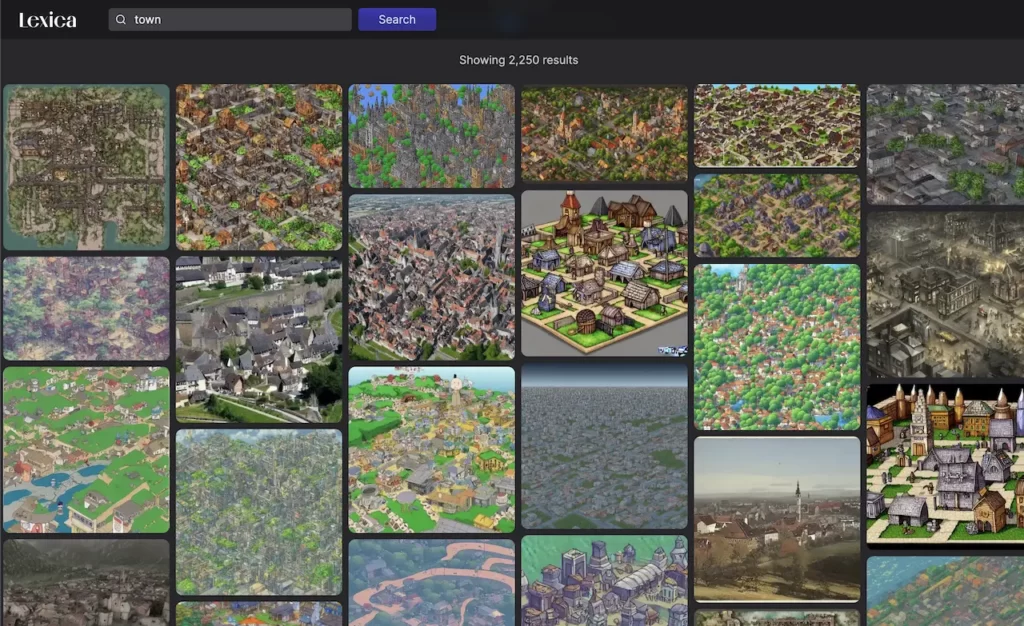
Task: Open the dense green overgrown city image
Action: (x=259, y=512)
